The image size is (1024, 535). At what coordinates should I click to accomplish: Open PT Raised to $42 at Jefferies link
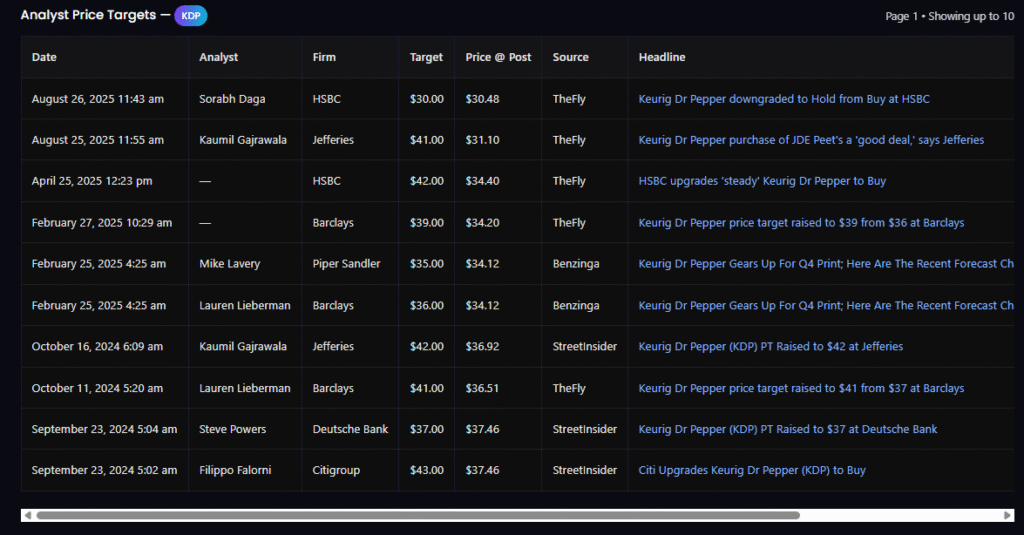coord(770,346)
